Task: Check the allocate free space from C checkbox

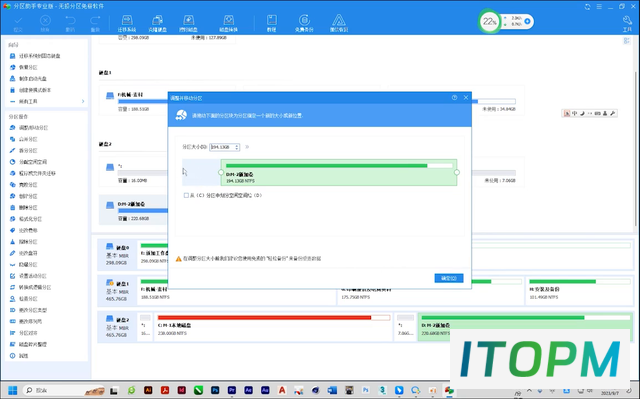Action: click(186, 195)
